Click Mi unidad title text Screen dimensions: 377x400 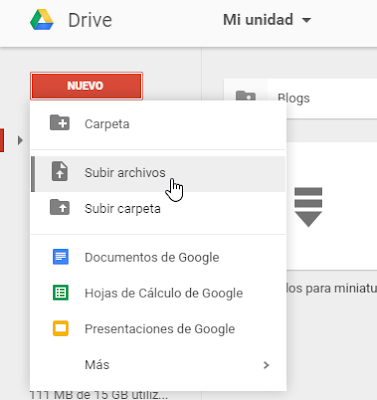[258, 20]
